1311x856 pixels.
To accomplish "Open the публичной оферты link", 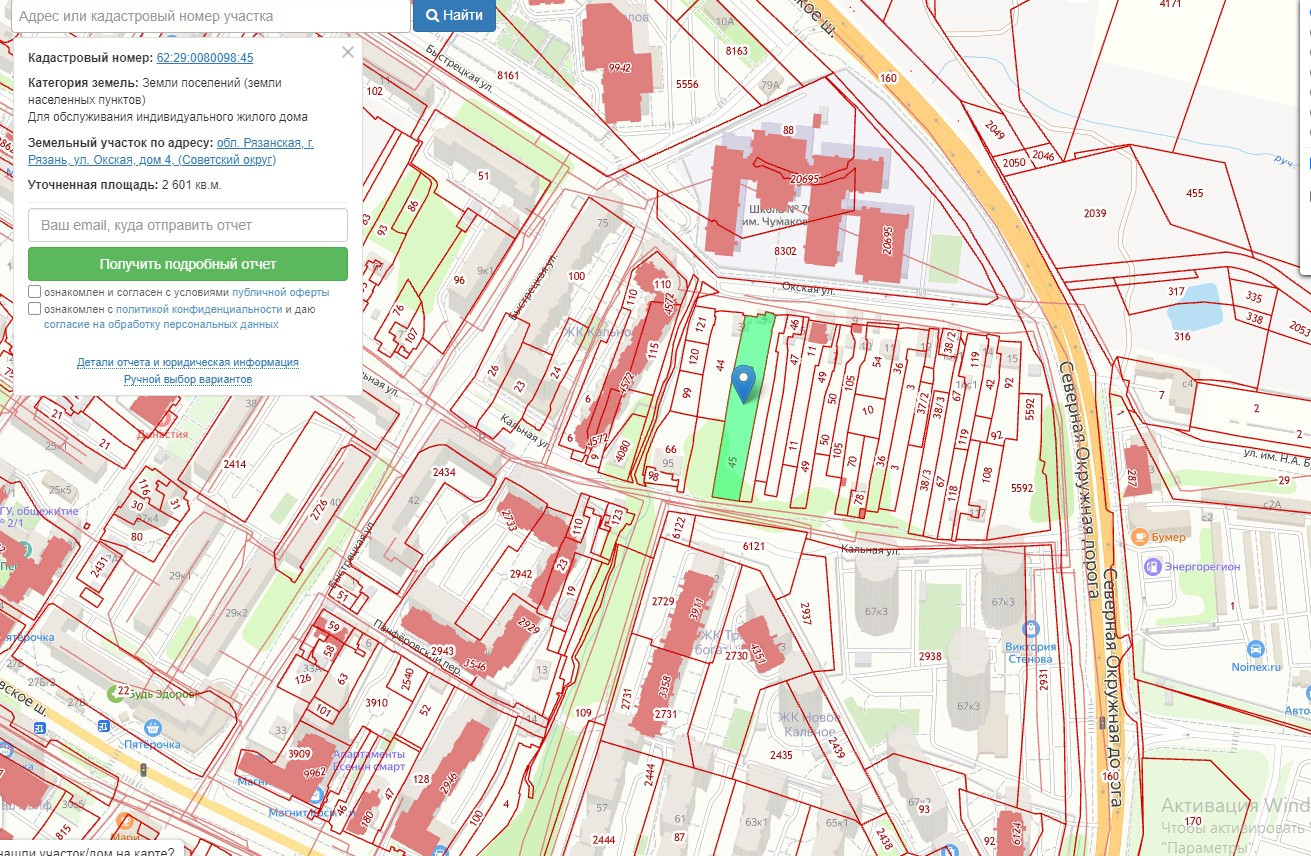I will point(280,292).
